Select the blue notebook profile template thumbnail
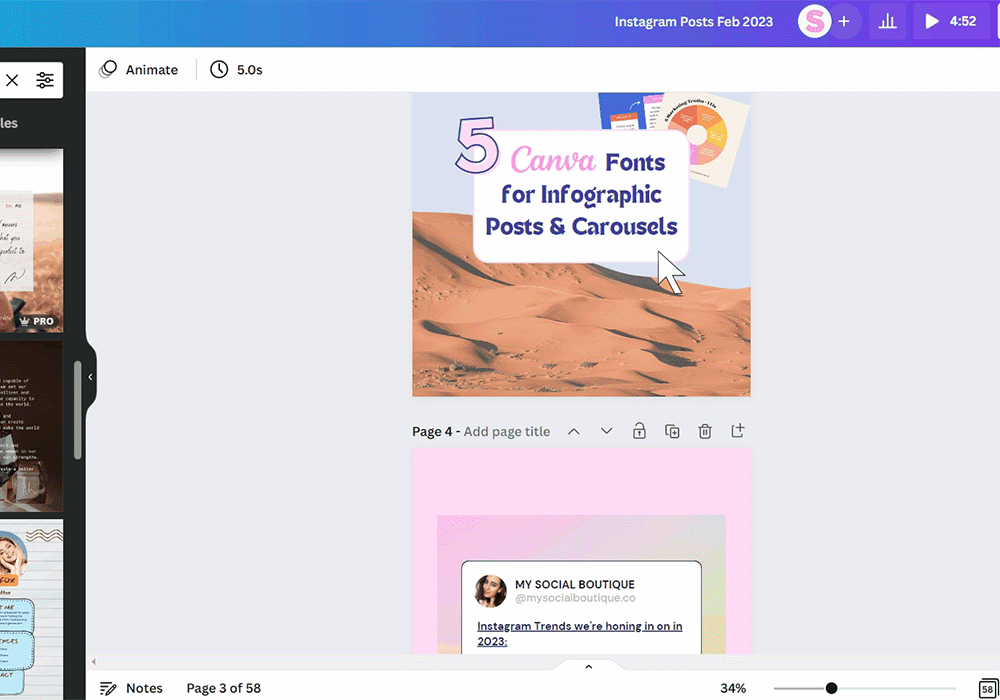The image size is (1000, 700). (31, 609)
